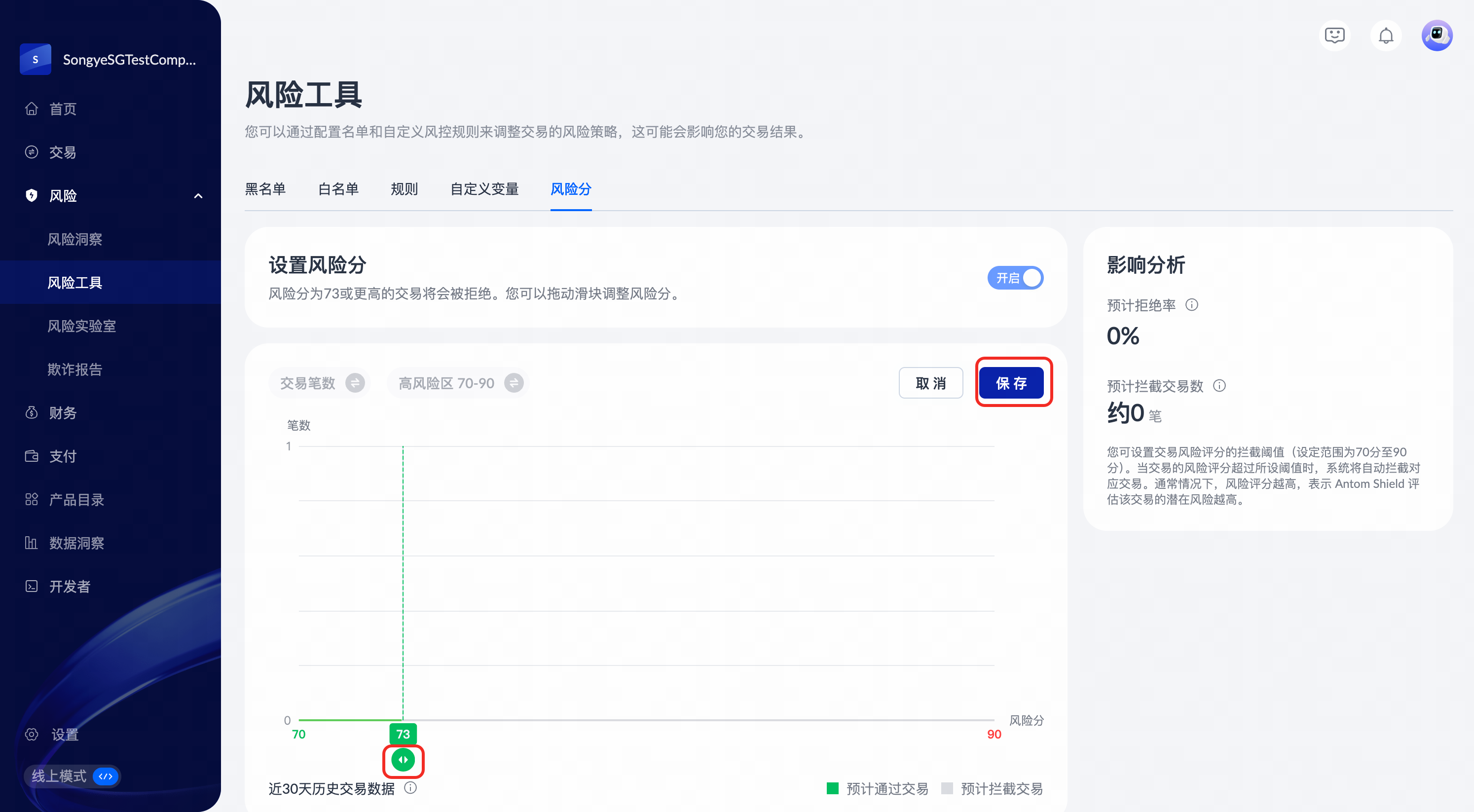Switch to the 黑名单 tab
This screenshot has width=1474, height=812.
265,189
